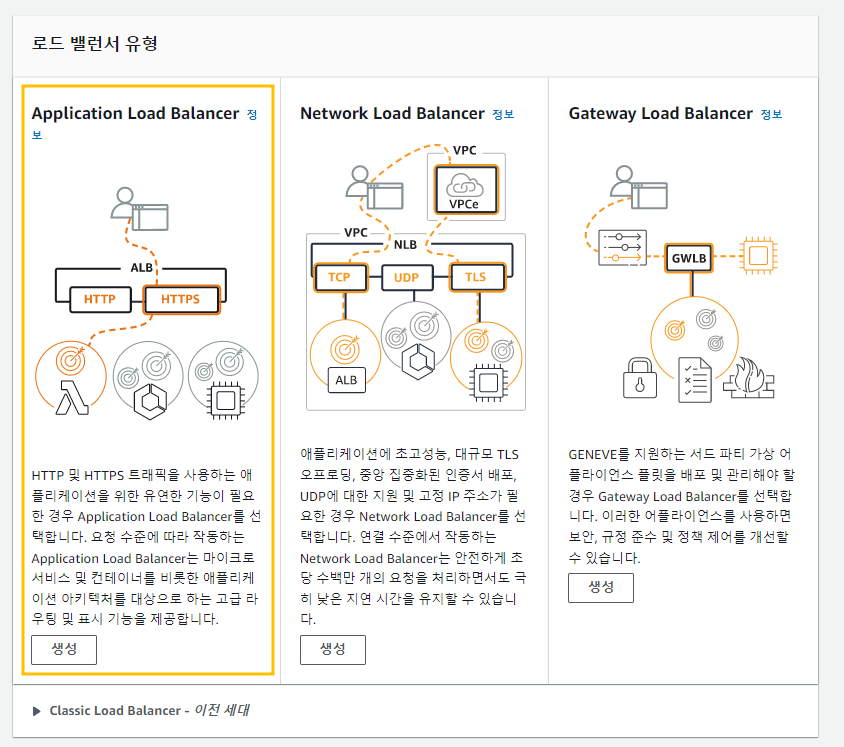Viewport: 844px width, 747px height.
Task: Click the user client icon in NLB diagram
Action: pos(375,188)
